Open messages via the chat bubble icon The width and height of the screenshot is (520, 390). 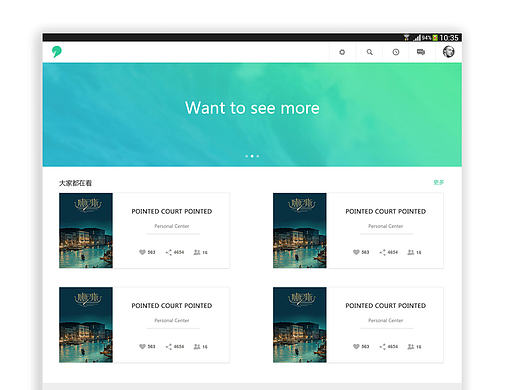pos(421,52)
